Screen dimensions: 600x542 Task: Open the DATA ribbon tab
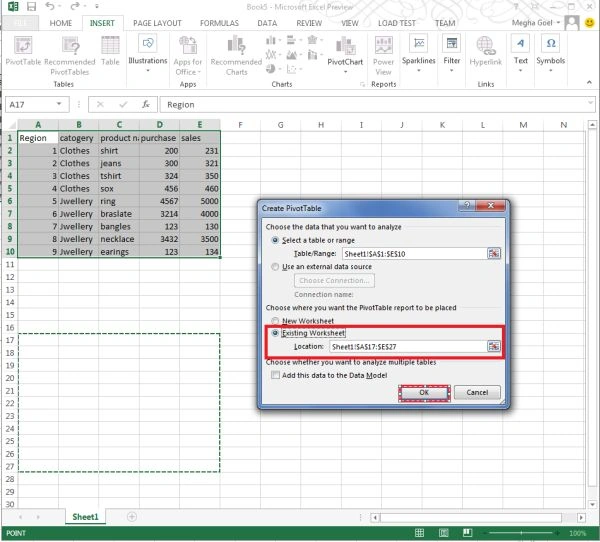tap(267, 23)
